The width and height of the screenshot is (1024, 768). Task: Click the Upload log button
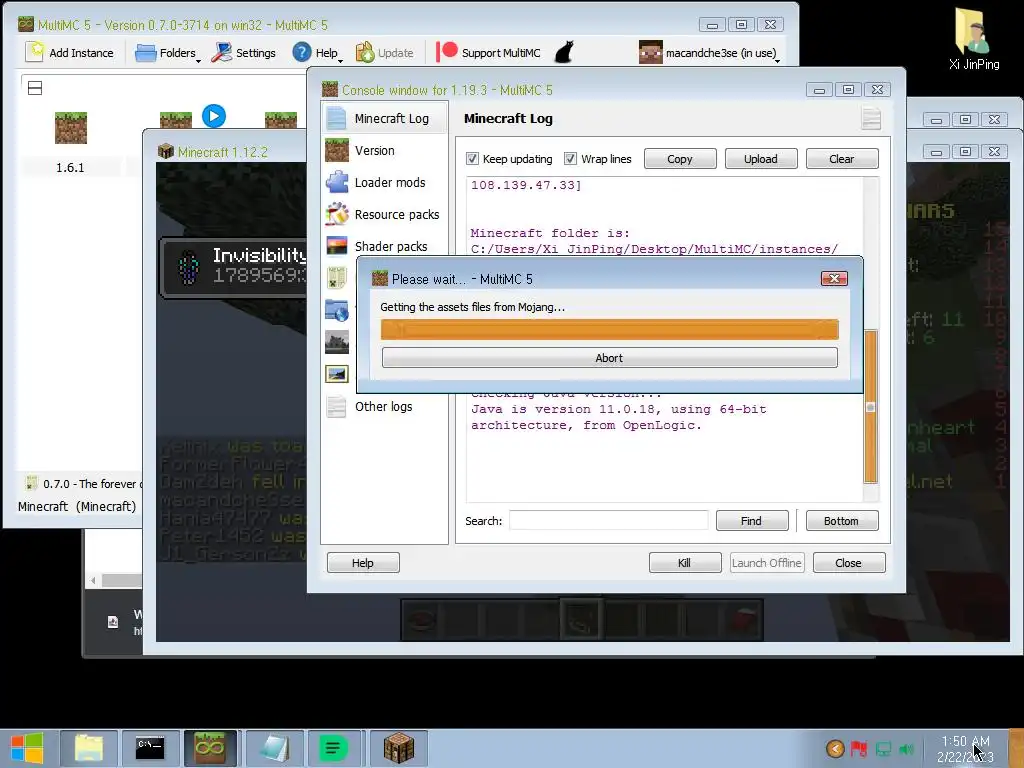point(761,159)
